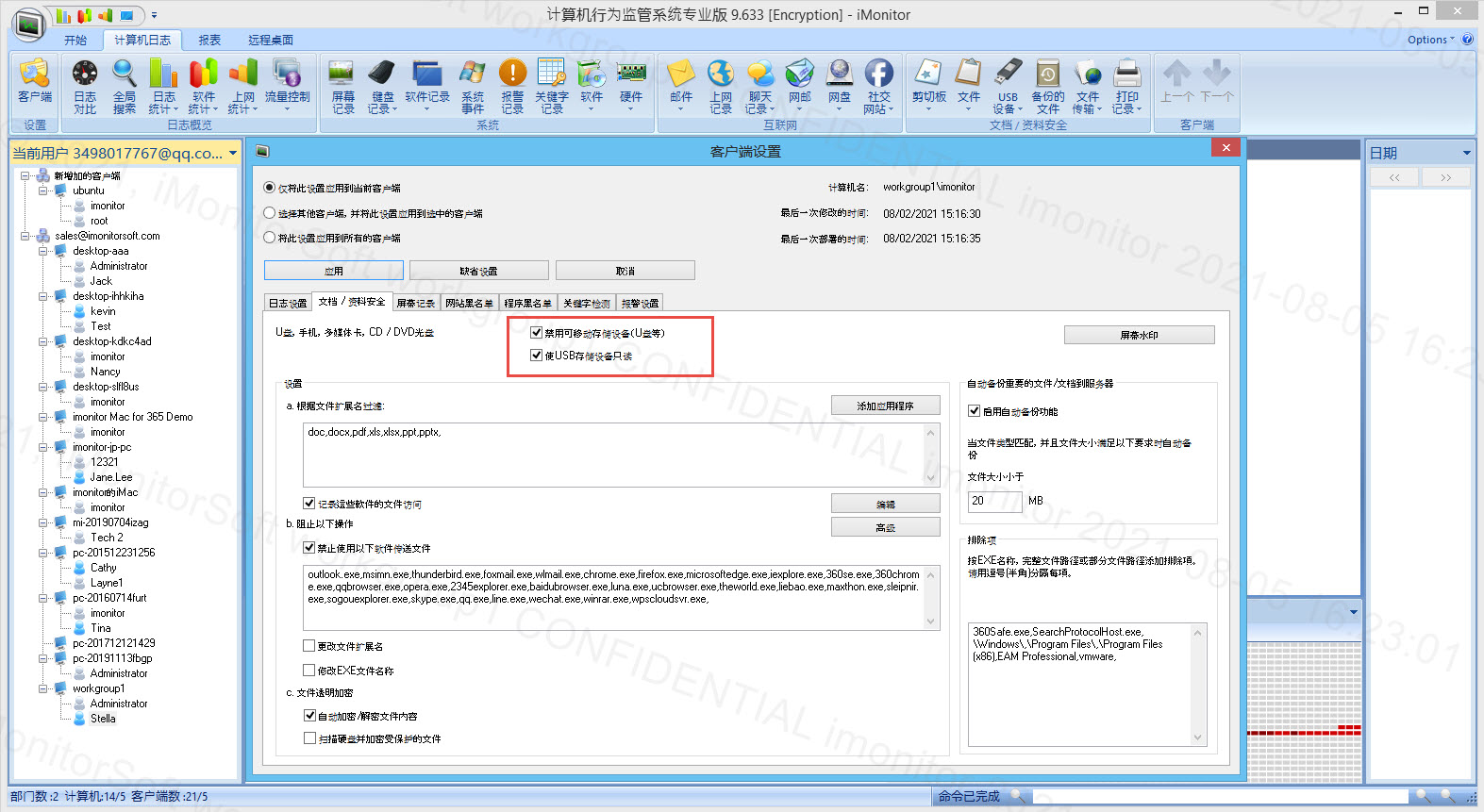The image size is (1484, 812).
Task: Collapse the desktop-aaa tree node
Action: [x=43, y=251]
